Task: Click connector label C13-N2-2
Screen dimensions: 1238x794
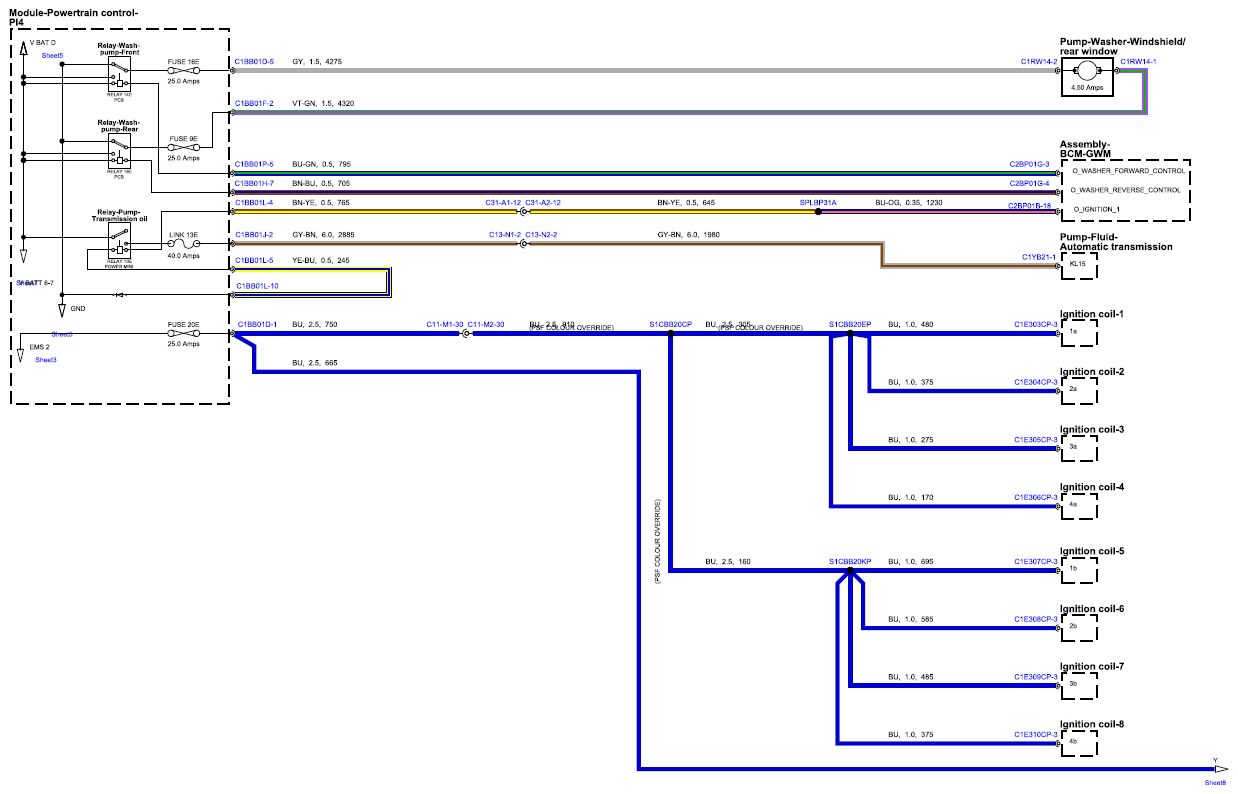Action: point(541,235)
